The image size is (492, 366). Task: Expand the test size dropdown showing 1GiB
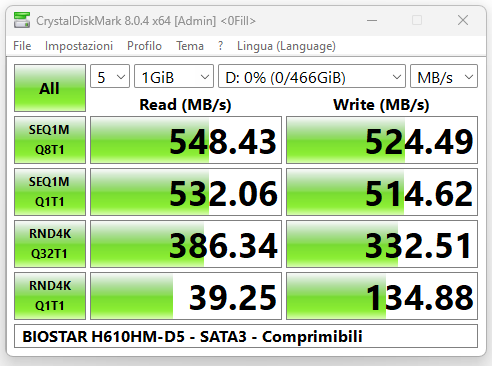[x=174, y=76]
